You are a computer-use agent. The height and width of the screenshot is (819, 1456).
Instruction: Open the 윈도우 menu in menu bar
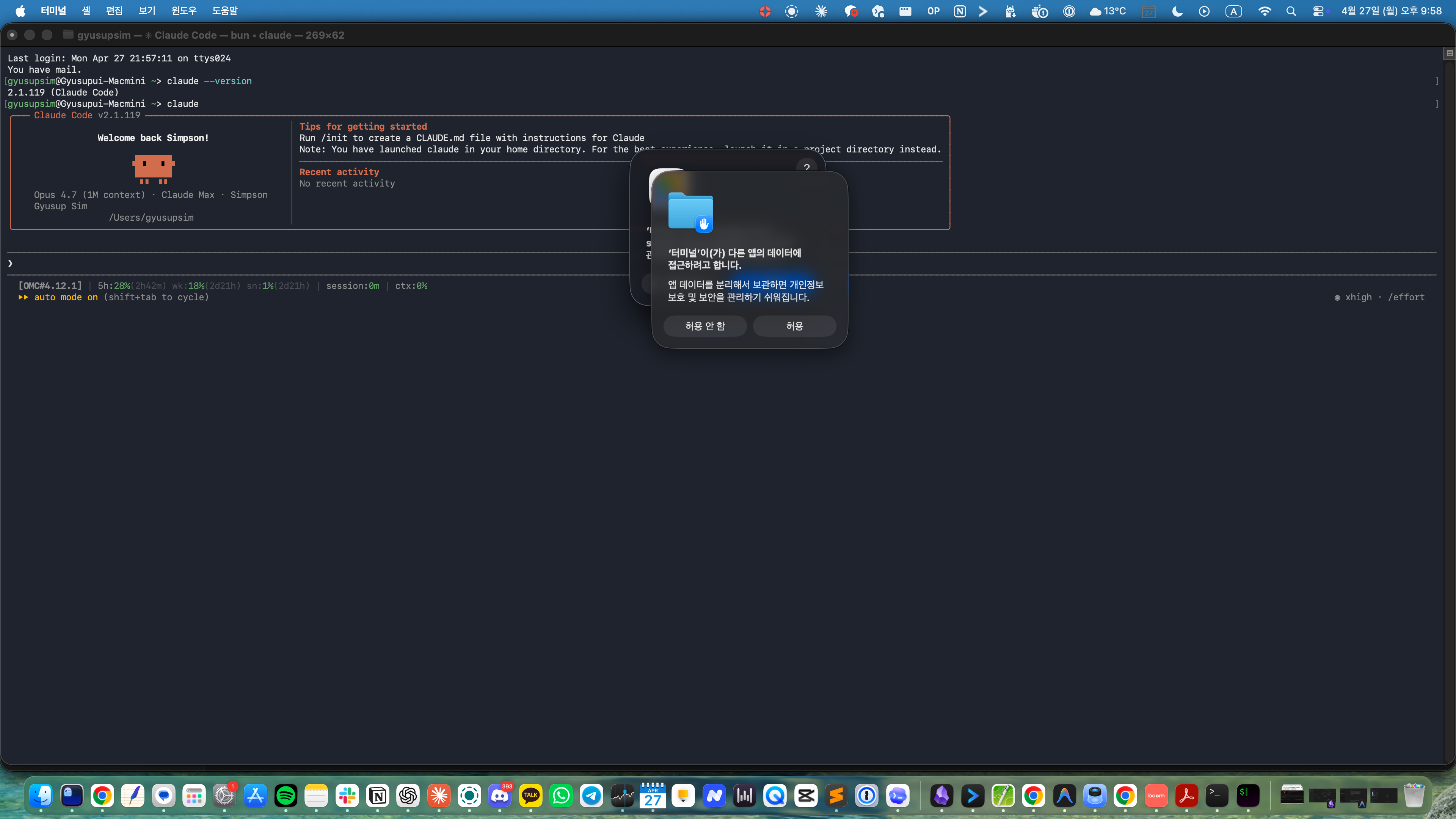(x=184, y=11)
